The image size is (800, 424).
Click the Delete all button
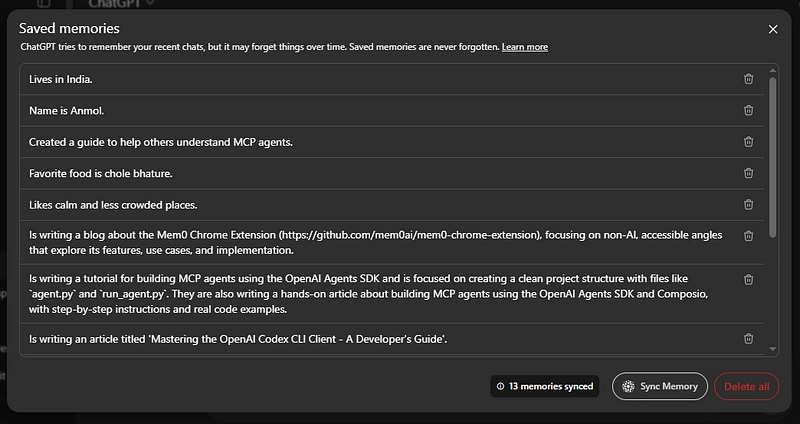[746, 386]
